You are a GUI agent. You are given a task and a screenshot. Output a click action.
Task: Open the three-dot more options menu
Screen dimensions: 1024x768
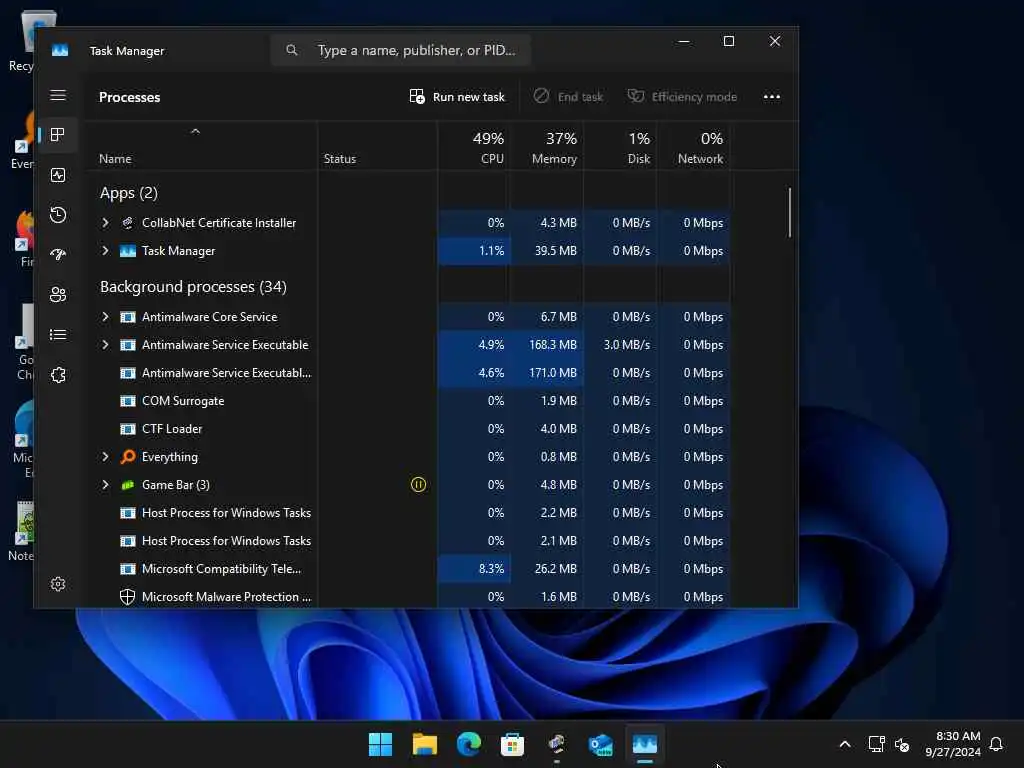(x=772, y=97)
